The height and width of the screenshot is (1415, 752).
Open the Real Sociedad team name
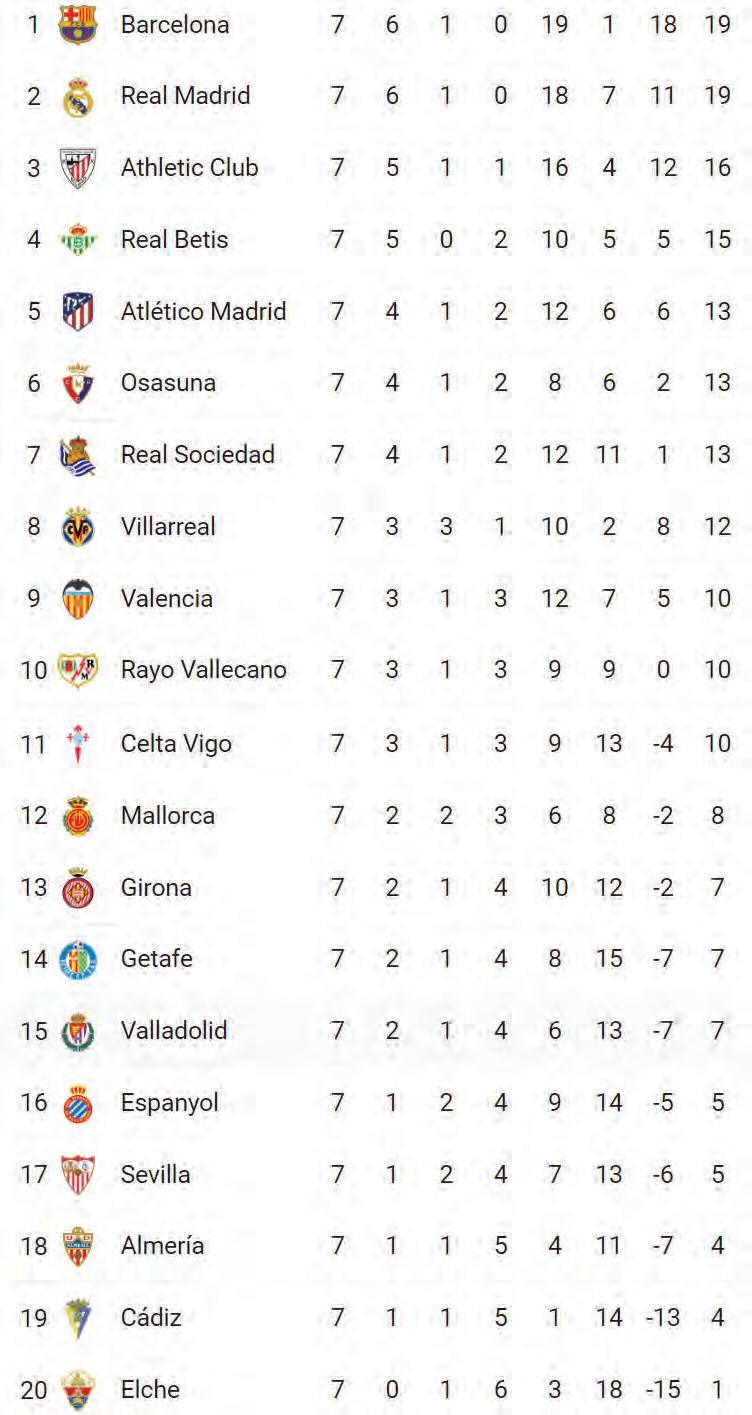click(x=197, y=455)
